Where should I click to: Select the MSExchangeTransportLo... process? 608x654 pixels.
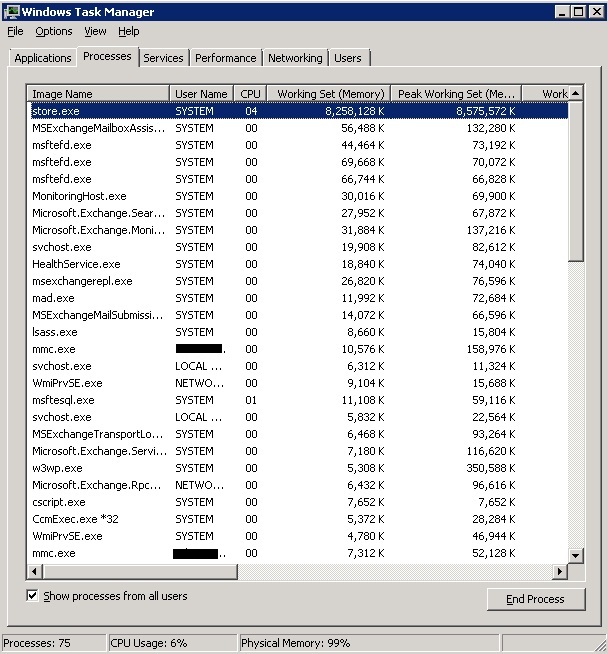pyautogui.click(x=299, y=434)
